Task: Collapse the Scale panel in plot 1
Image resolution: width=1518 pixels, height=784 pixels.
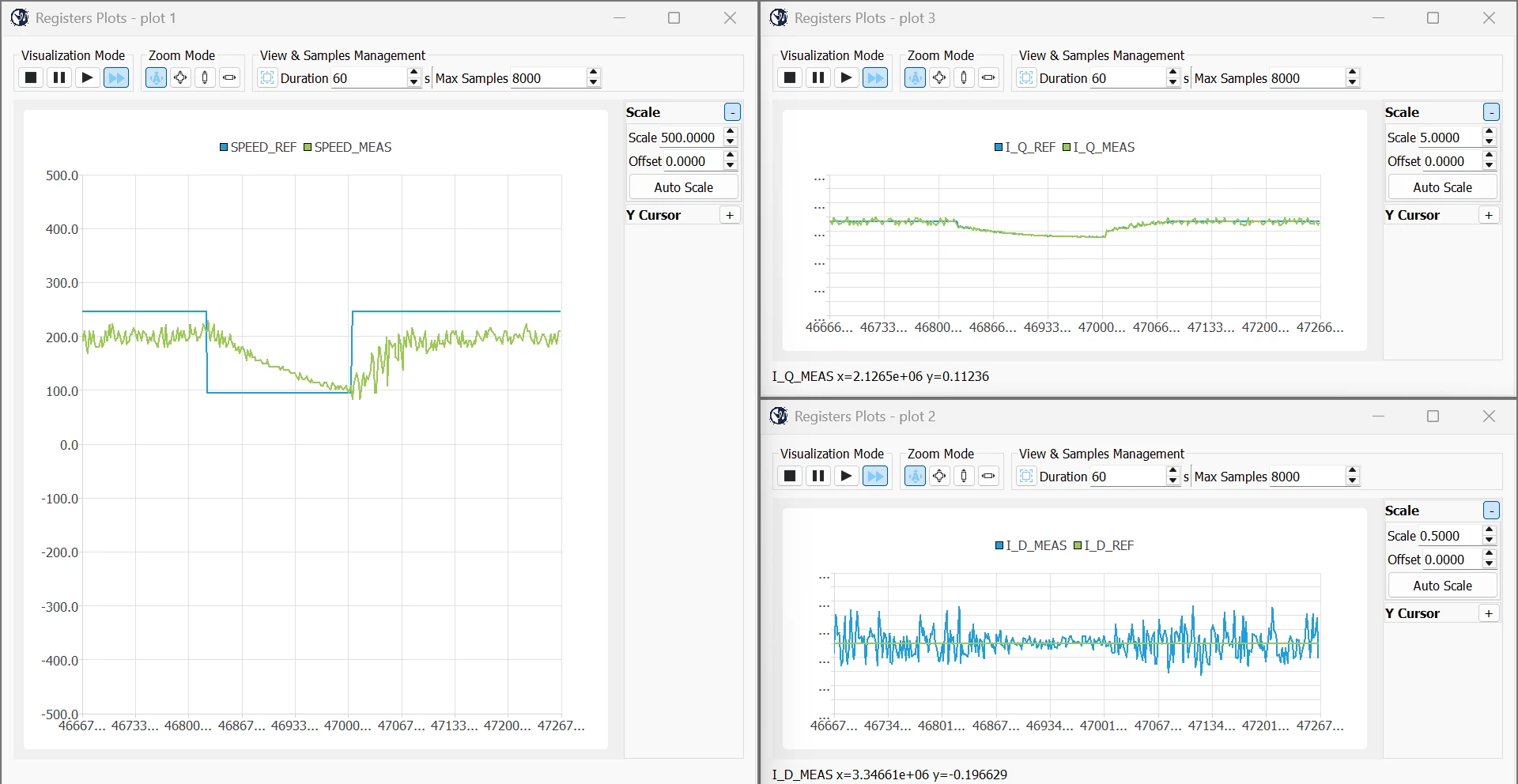Action: click(733, 112)
